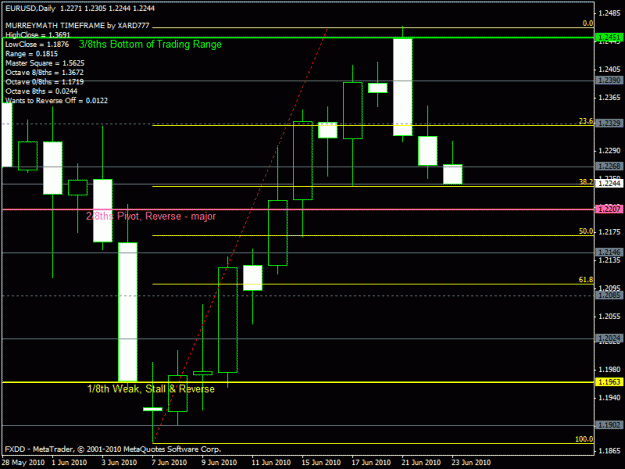
Task: Click Wants to Reverse Off = 0.0122
Action: tap(56, 100)
